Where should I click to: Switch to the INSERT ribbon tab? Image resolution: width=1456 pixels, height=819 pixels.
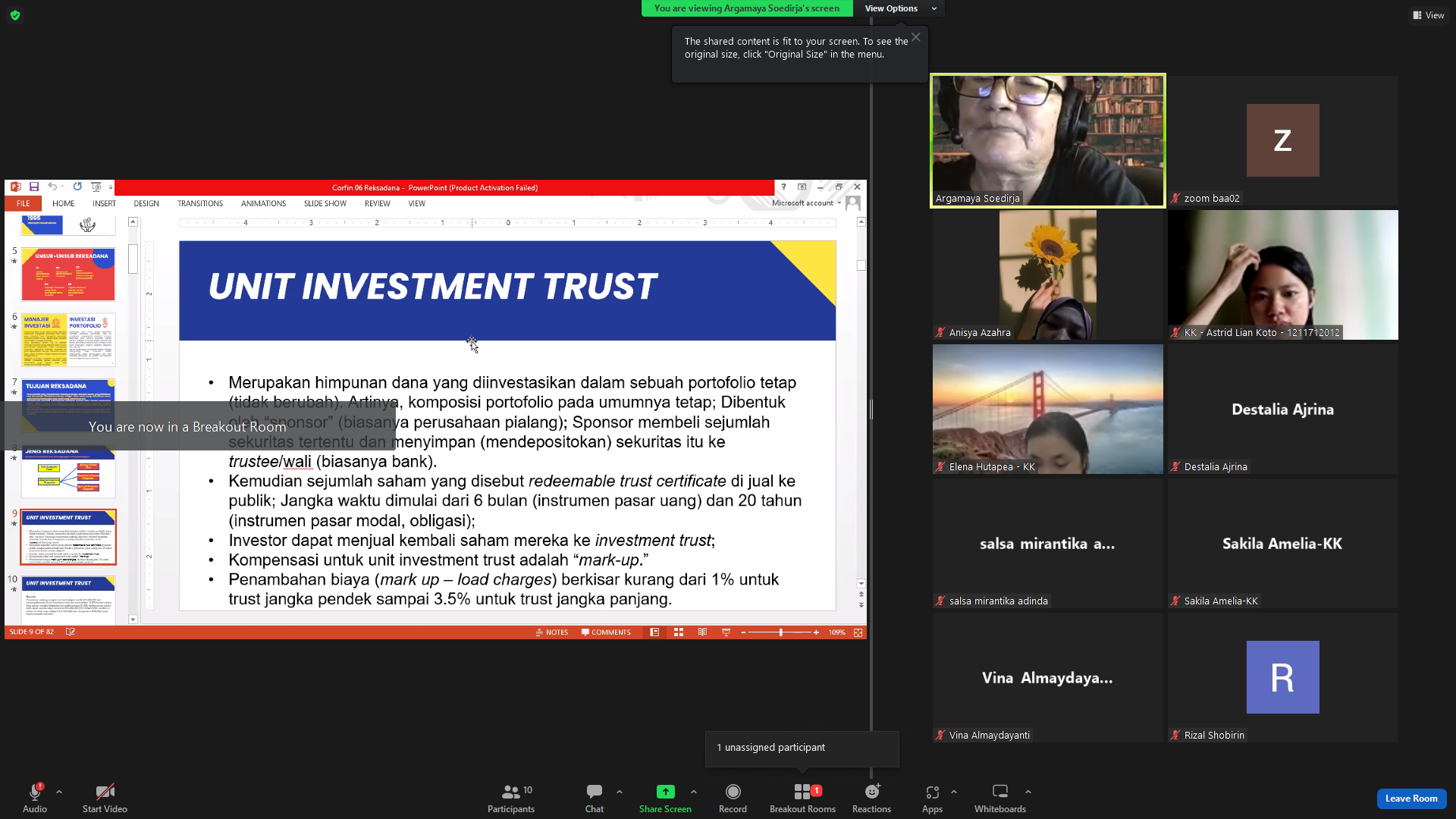click(x=105, y=203)
